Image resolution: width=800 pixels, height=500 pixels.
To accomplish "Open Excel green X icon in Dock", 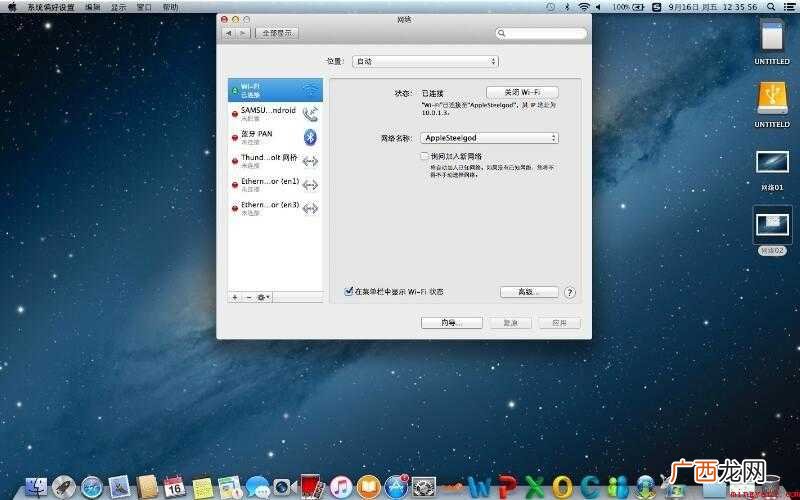I will (x=535, y=487).
